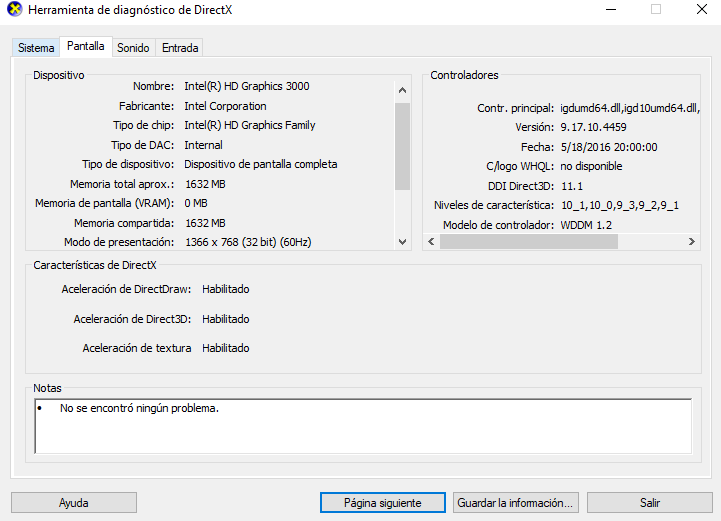Click the note No se encontró ningún problema
The width and height of the screenshot is (721, 521).
pos(139,408)
